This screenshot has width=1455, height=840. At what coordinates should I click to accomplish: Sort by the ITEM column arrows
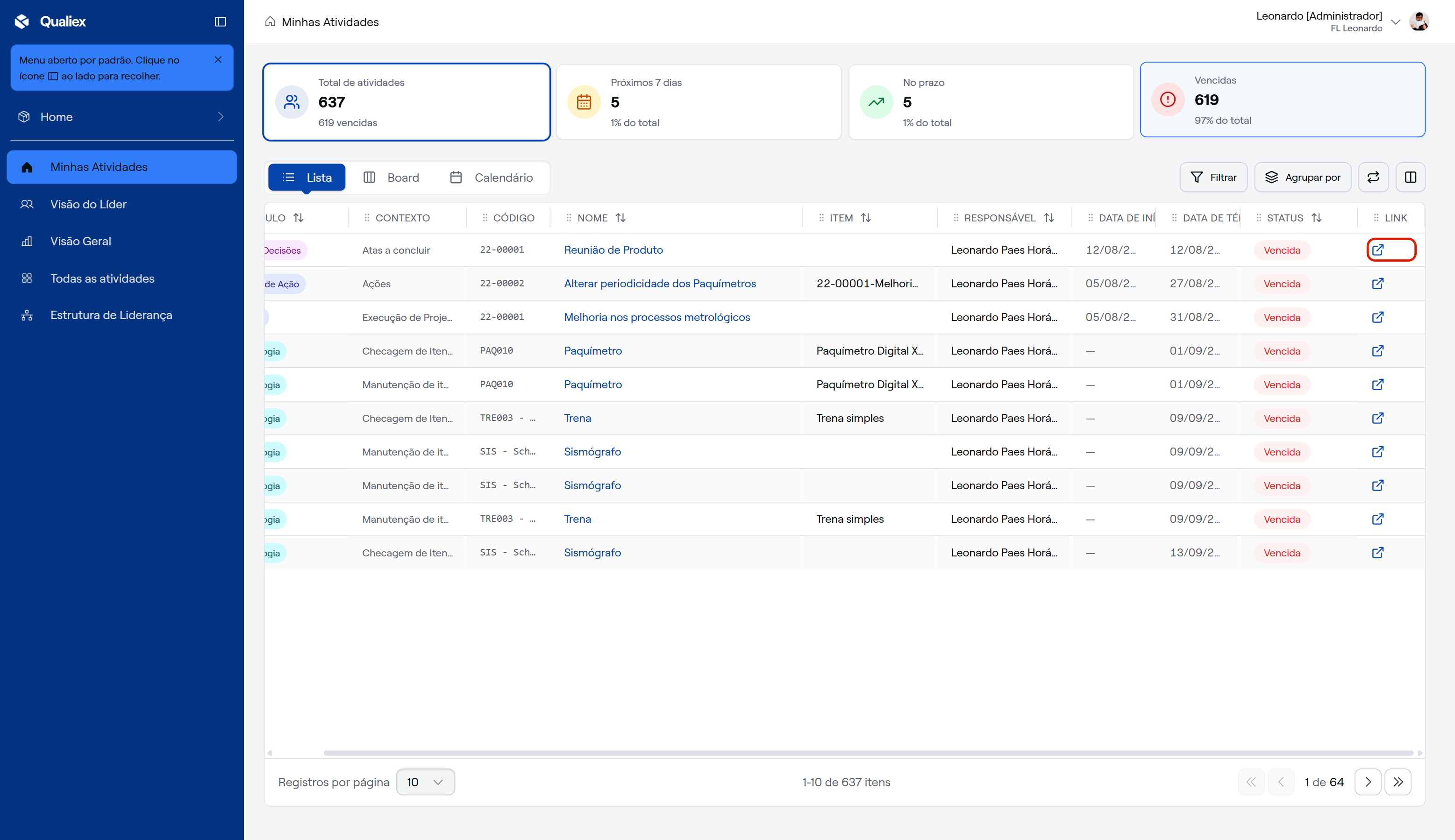[x=866, y=218]
